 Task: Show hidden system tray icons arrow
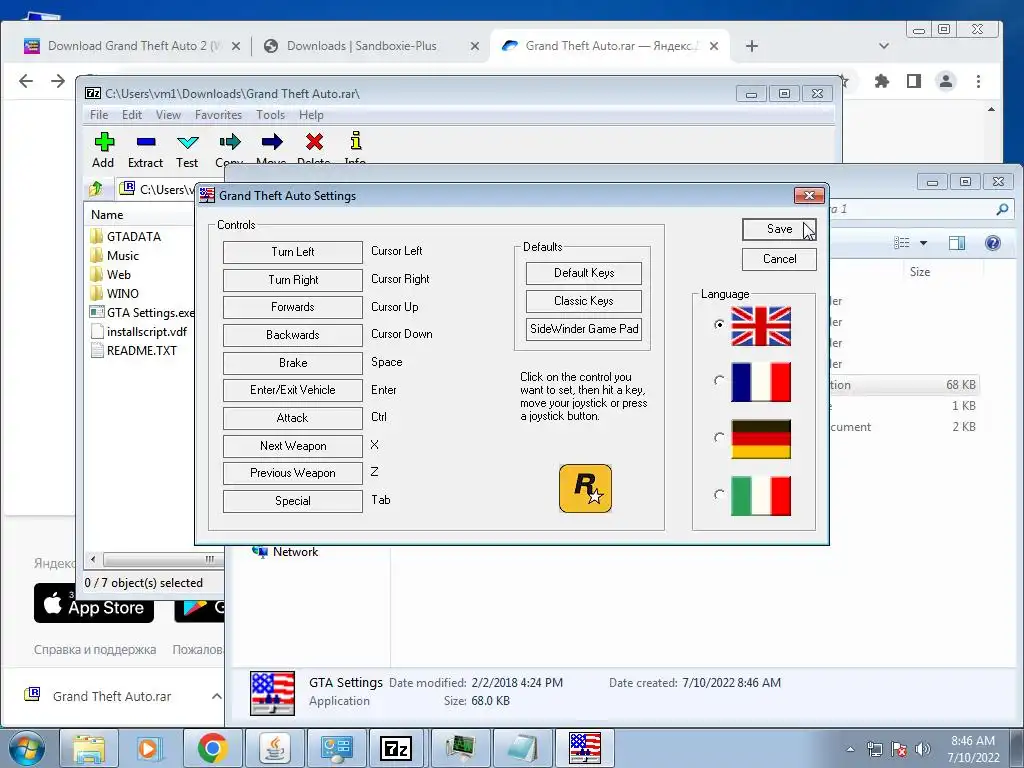(850, 749)
